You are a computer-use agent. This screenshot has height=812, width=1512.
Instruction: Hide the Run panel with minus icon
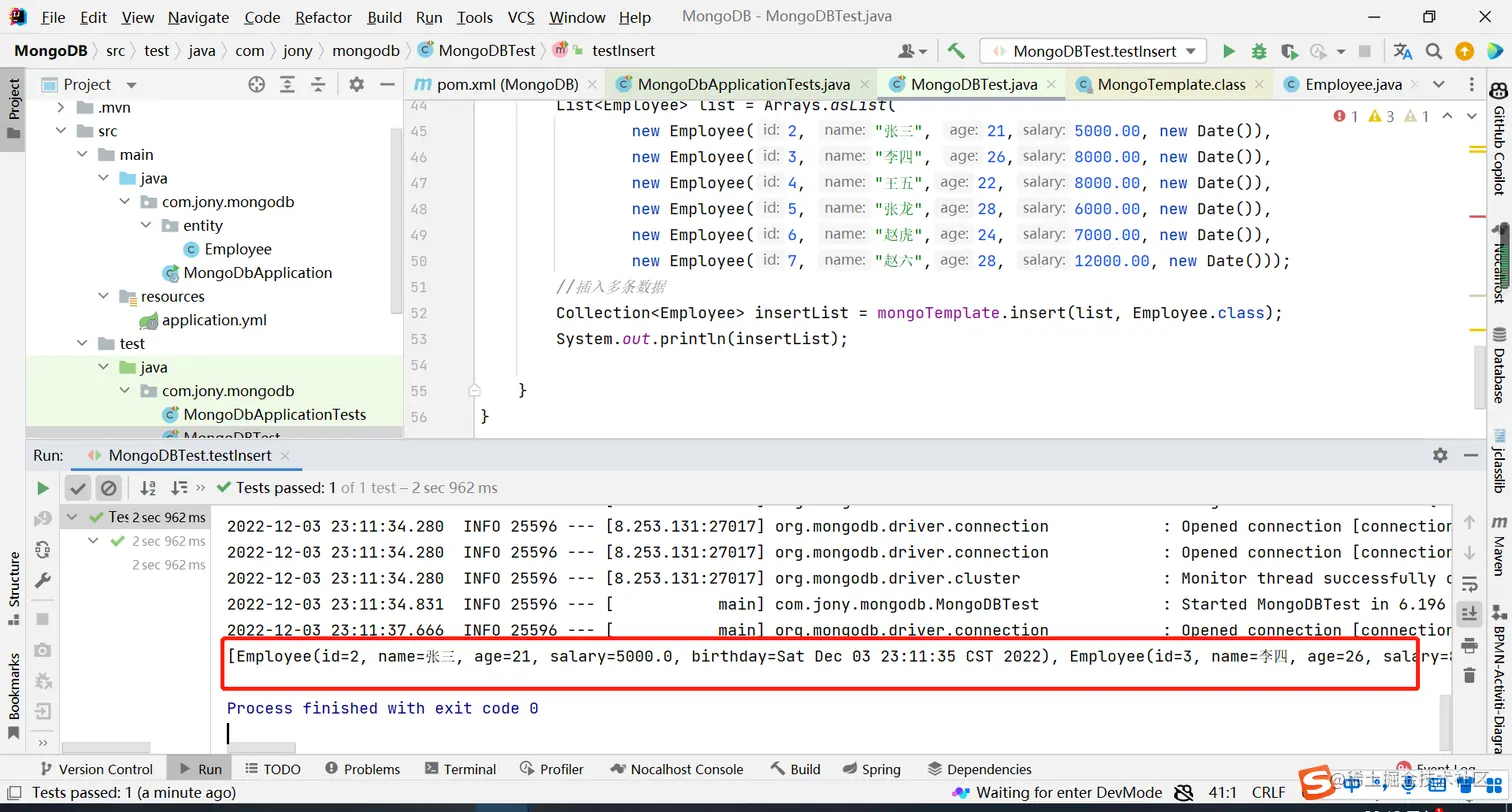1471,455
